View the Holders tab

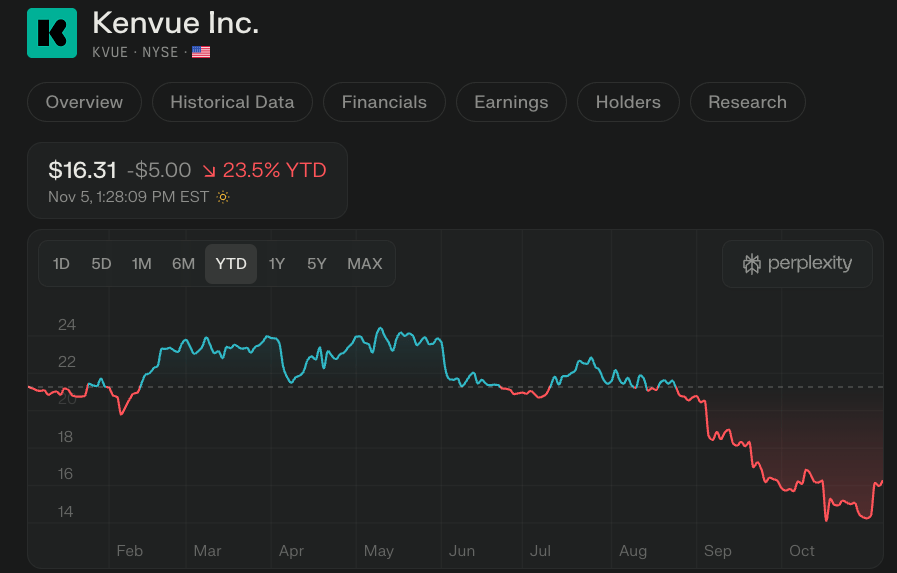[628, 102]
